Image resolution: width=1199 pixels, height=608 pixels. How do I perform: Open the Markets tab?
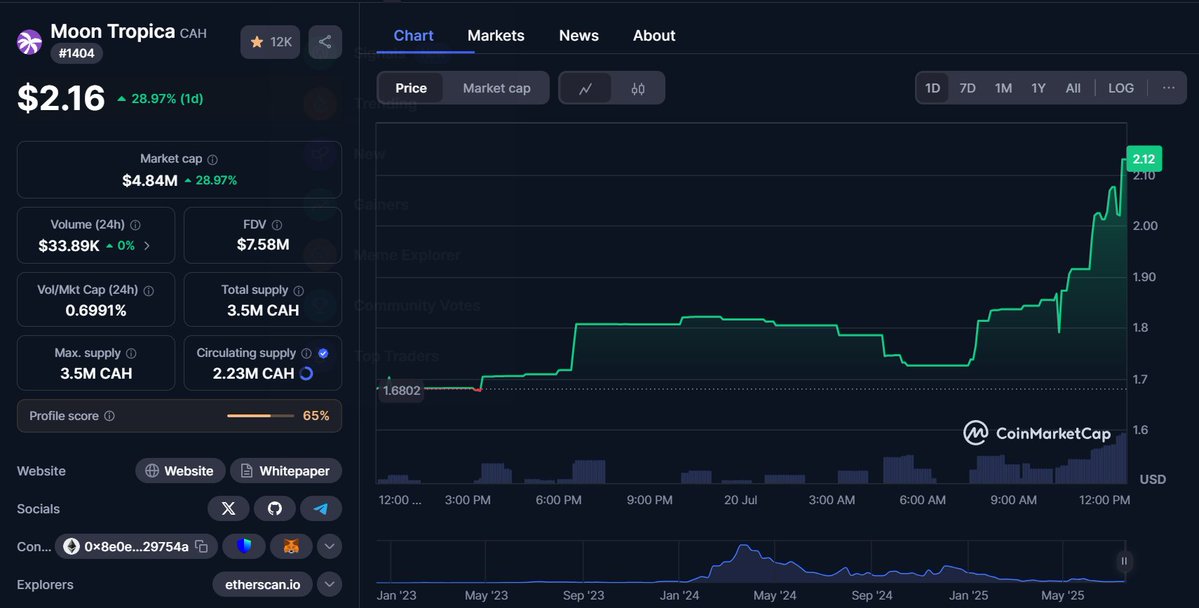496,35
